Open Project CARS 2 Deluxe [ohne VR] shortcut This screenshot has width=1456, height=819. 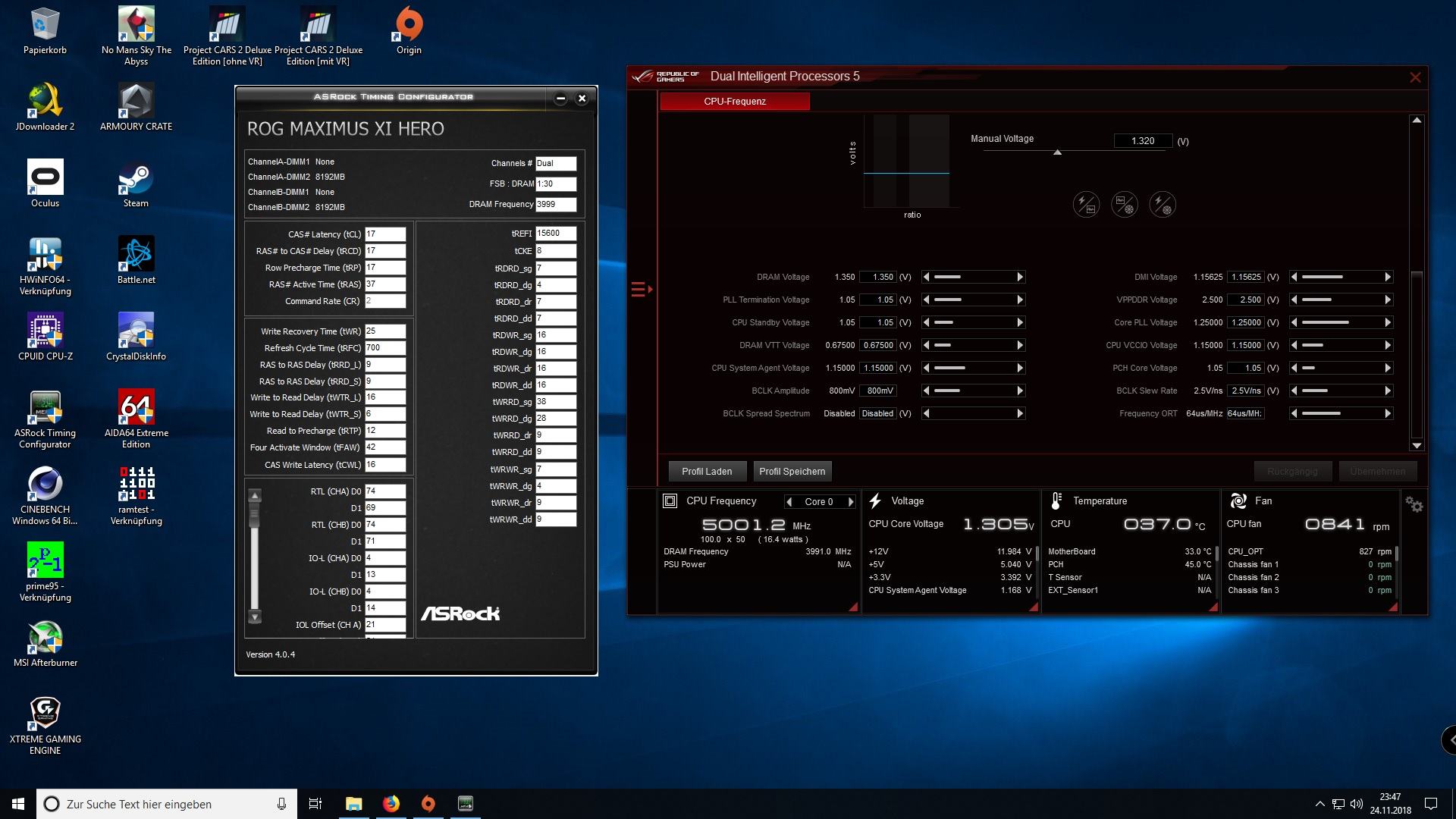(227, 35)
